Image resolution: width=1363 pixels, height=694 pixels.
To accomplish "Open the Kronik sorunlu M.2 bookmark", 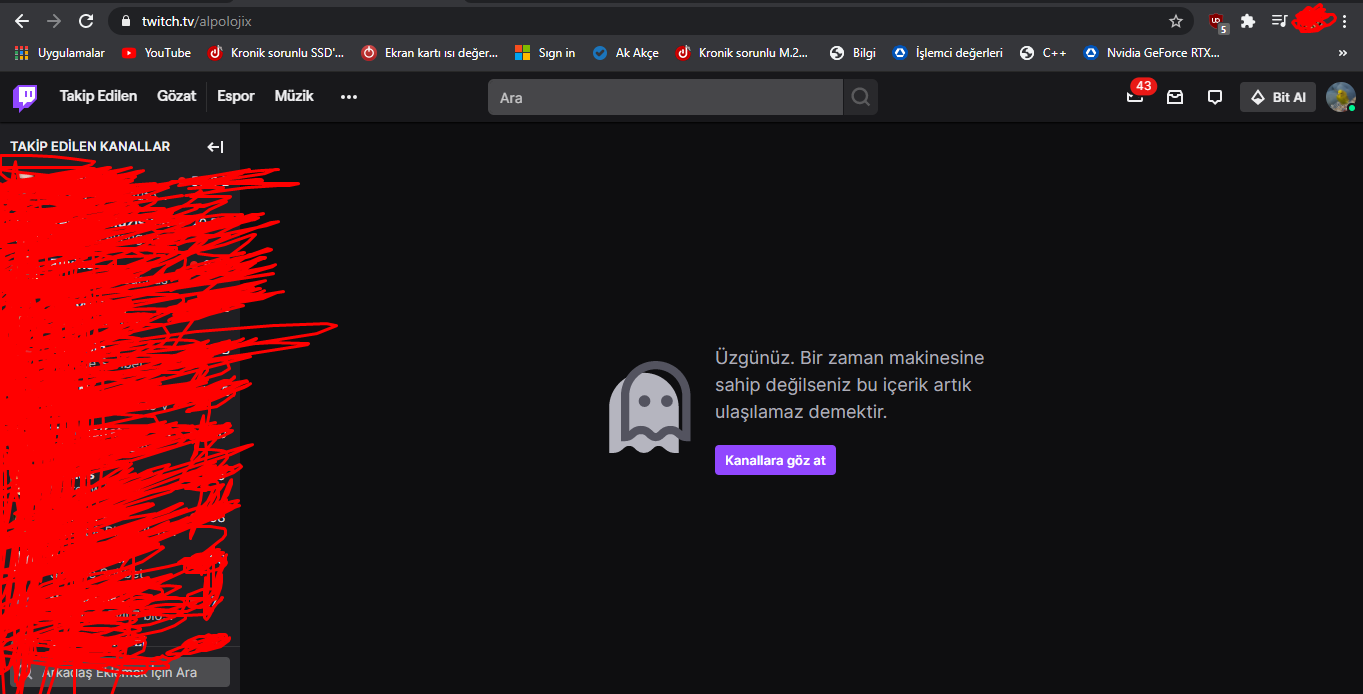I will (x=742, y=53).
